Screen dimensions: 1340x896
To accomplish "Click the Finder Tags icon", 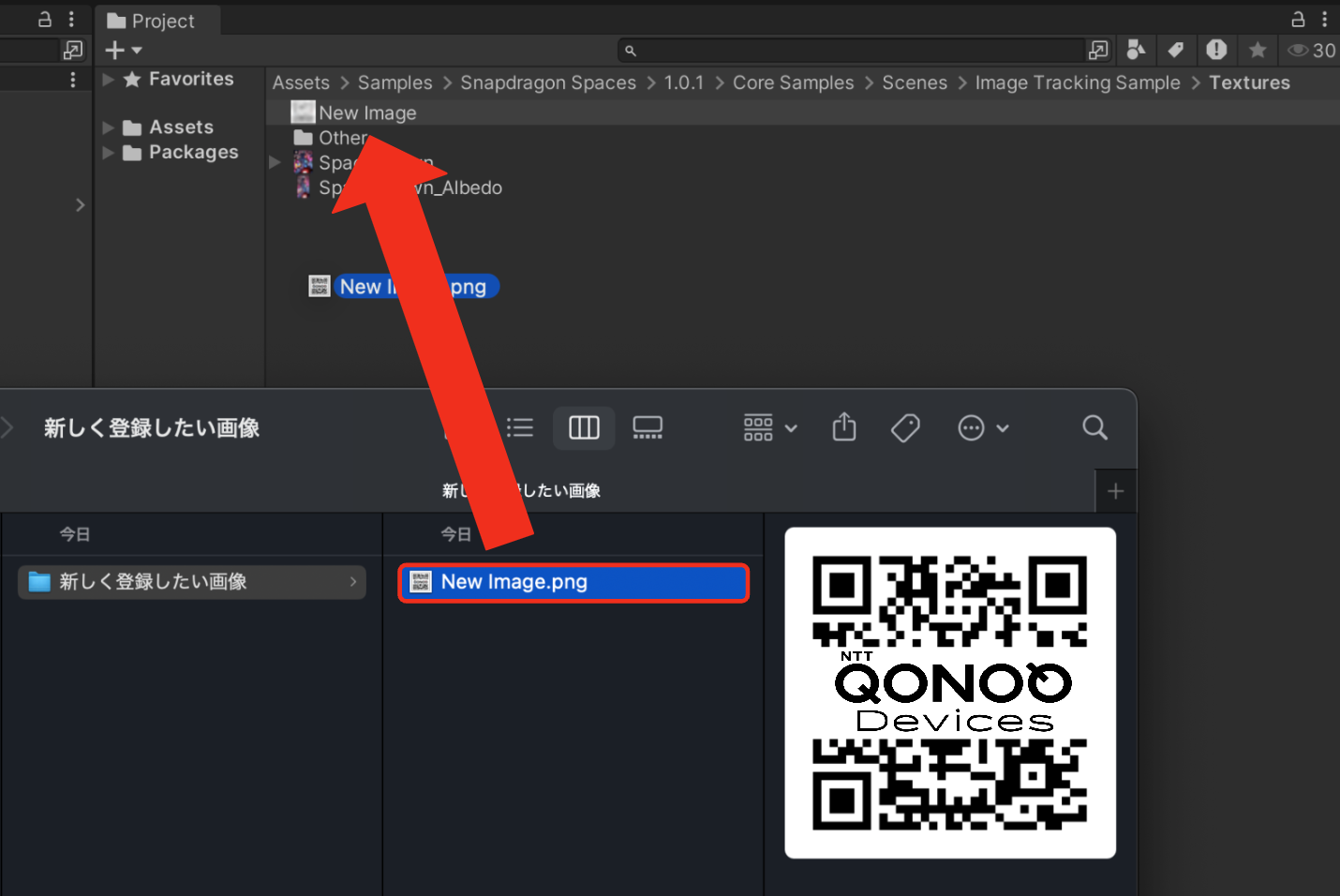I will pyautogui.click(x=905, y=428).
